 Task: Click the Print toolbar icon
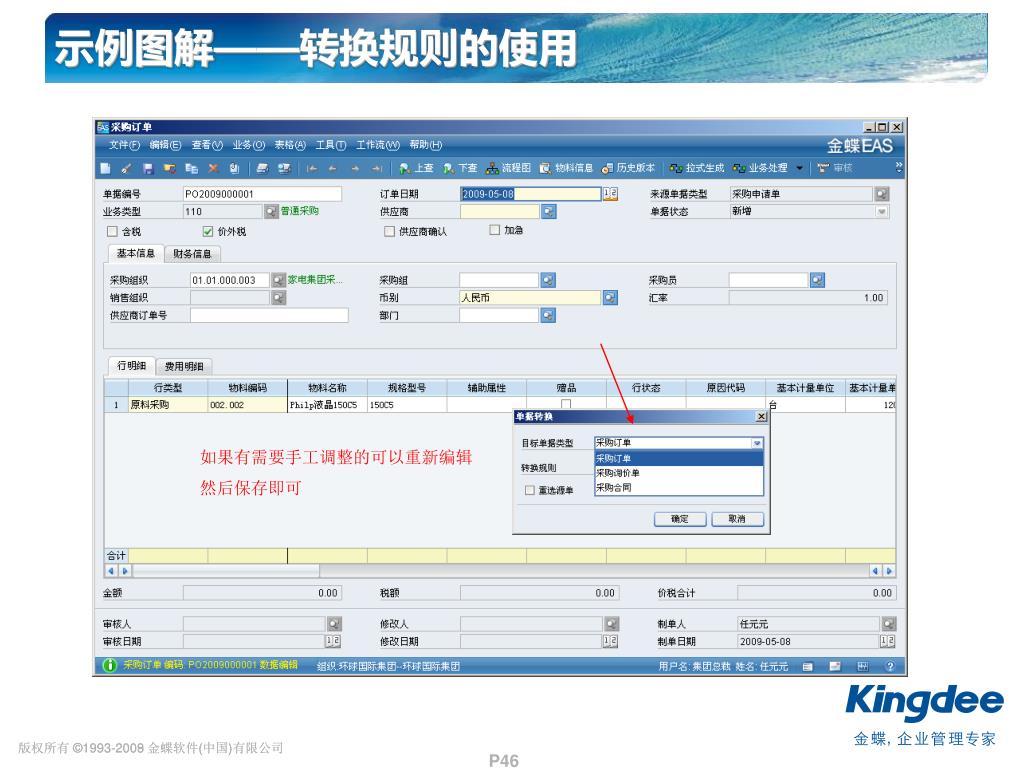click(262, 168)
